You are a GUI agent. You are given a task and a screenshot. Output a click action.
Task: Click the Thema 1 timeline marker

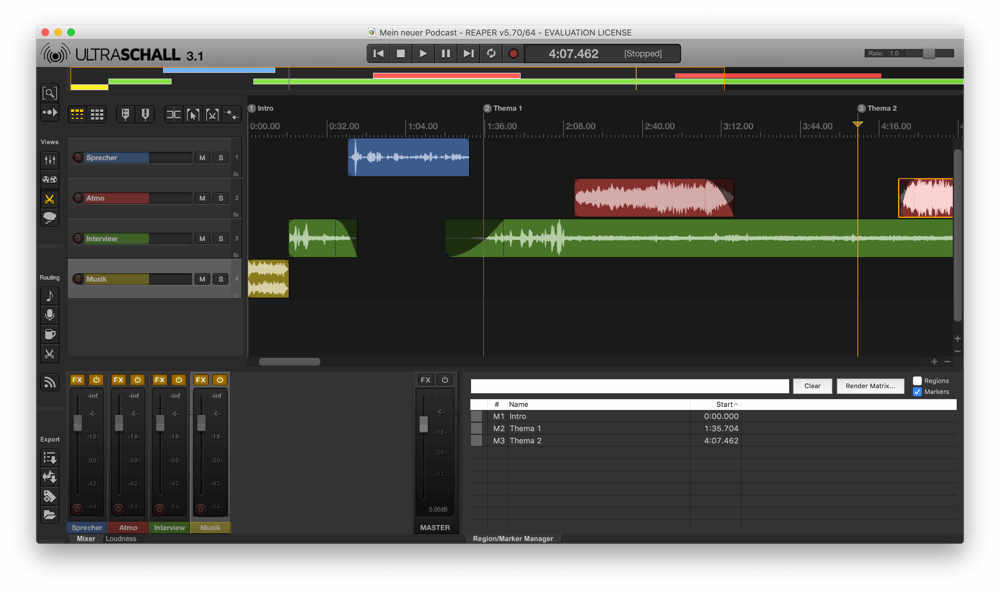coord(503,108)
